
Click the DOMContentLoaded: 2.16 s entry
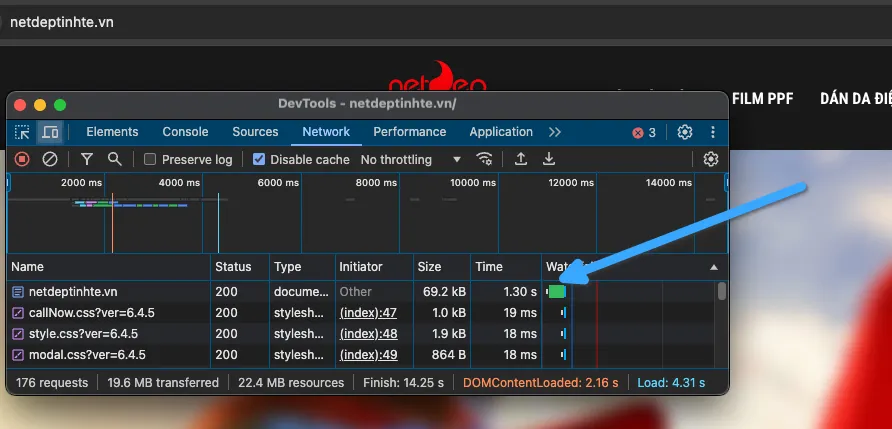tap(540, 383)
